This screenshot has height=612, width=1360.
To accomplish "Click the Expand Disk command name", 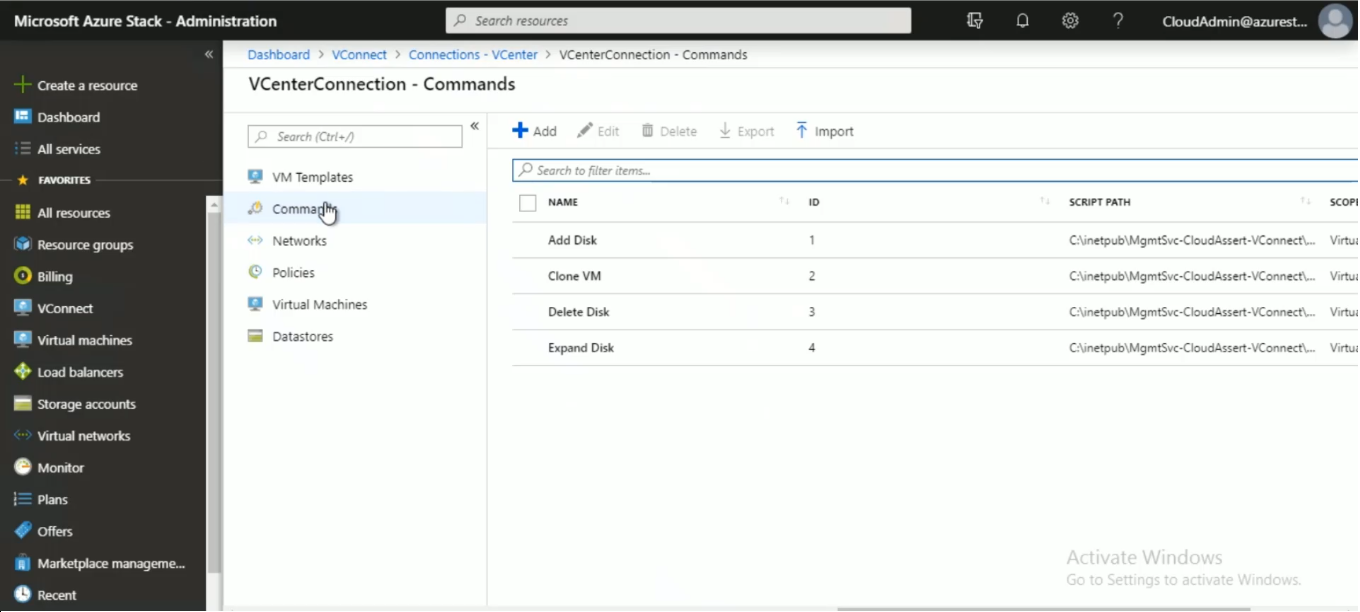I will [x=581, y=348].
